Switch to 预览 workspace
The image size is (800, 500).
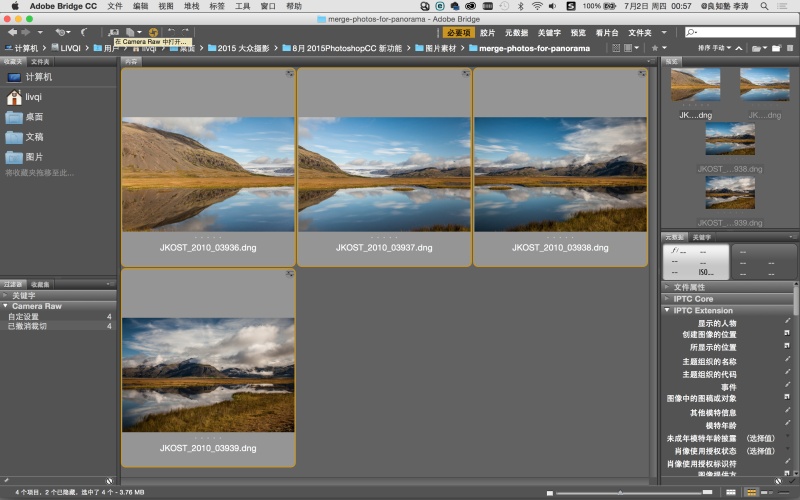click(578, 33)
